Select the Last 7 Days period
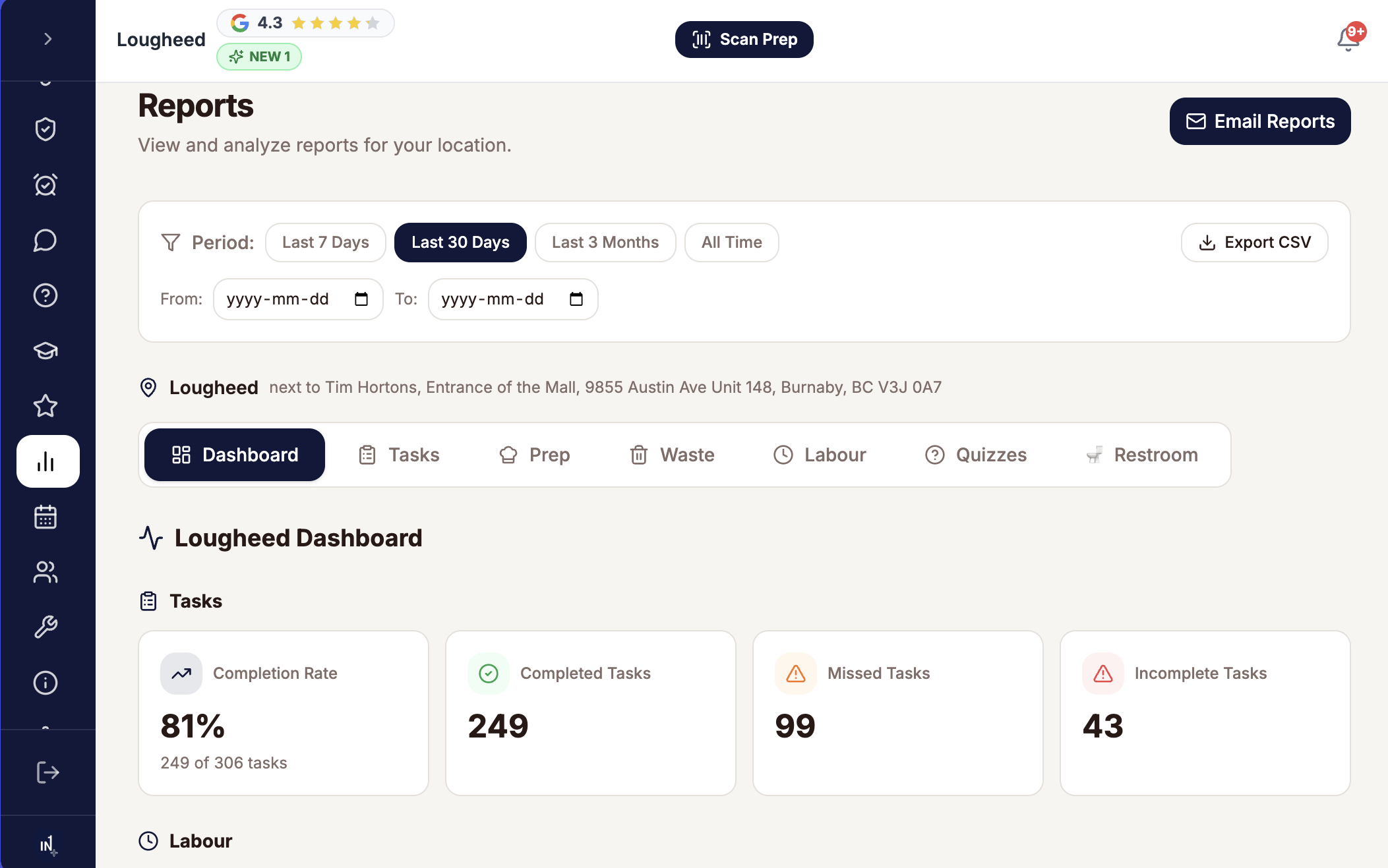1388x868 pixels. coord(325,243)
